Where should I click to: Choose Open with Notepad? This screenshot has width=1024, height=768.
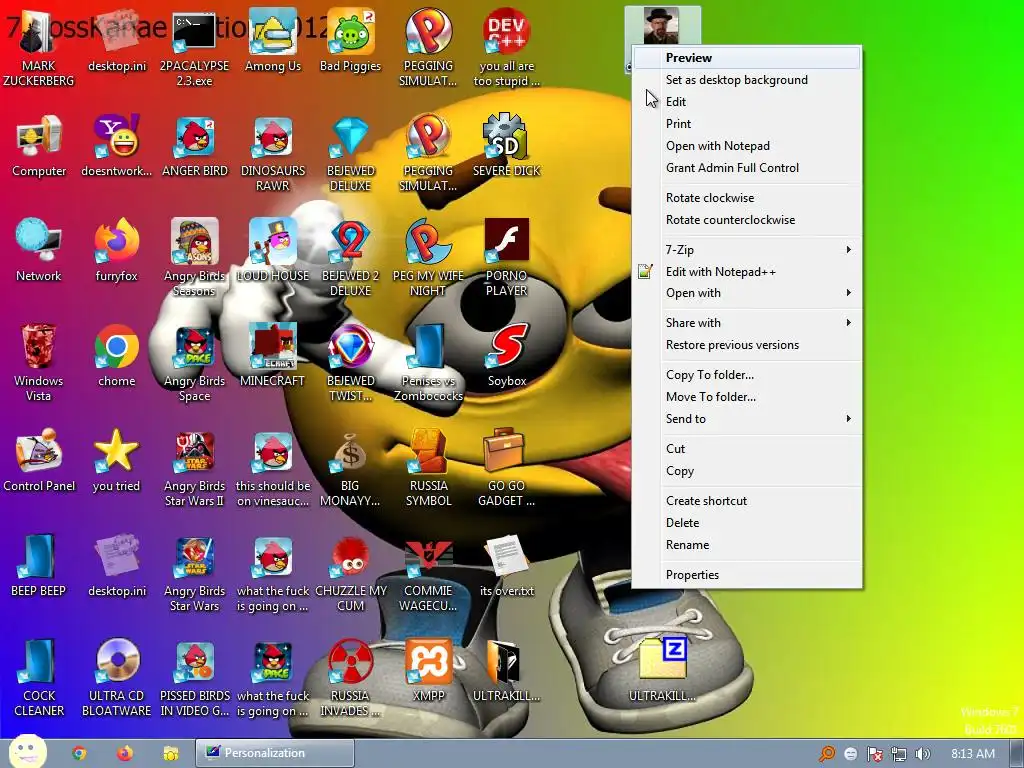tap(748, 146)
